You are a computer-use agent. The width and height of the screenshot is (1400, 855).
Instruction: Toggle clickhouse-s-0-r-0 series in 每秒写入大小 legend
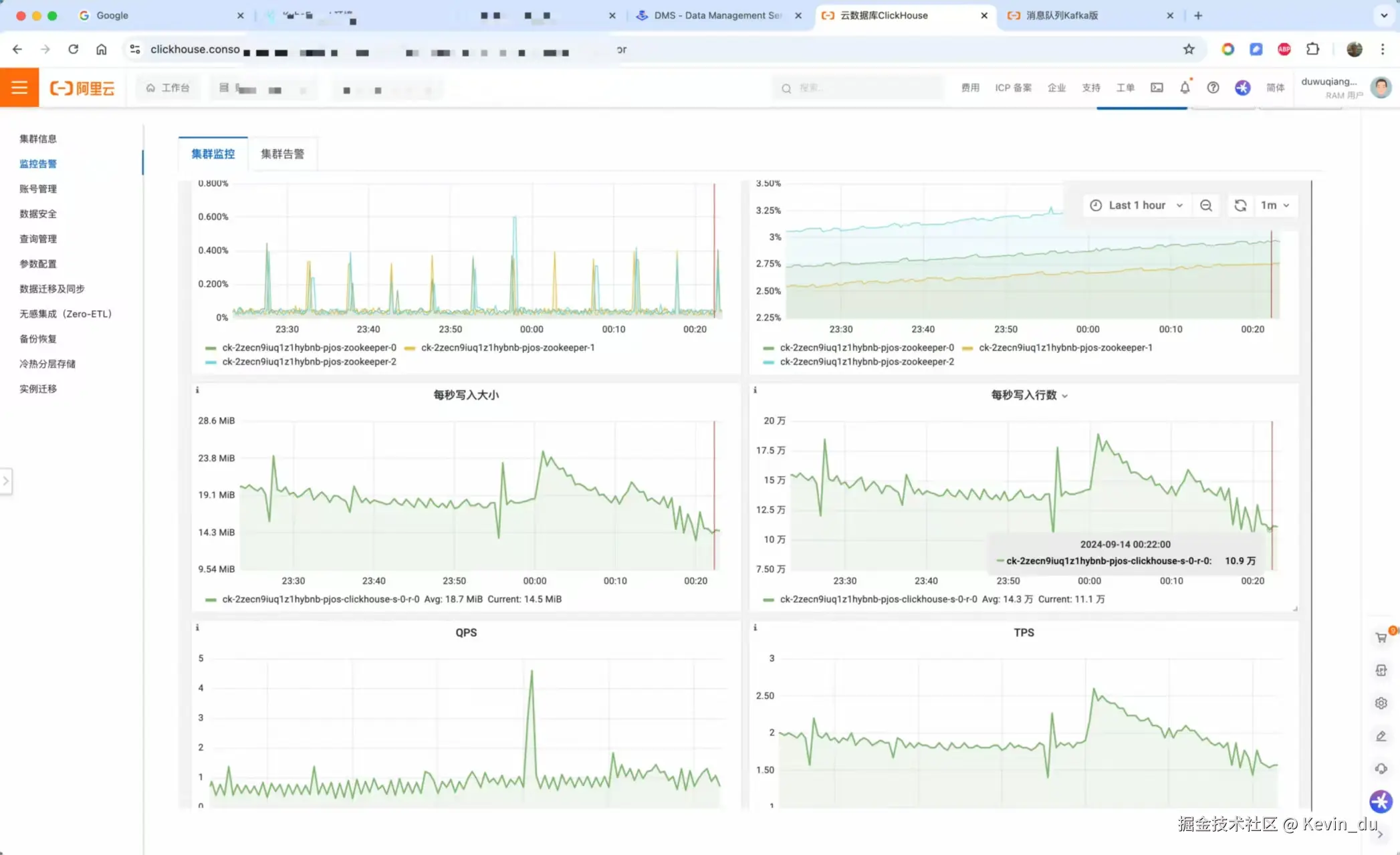point(321,599)
